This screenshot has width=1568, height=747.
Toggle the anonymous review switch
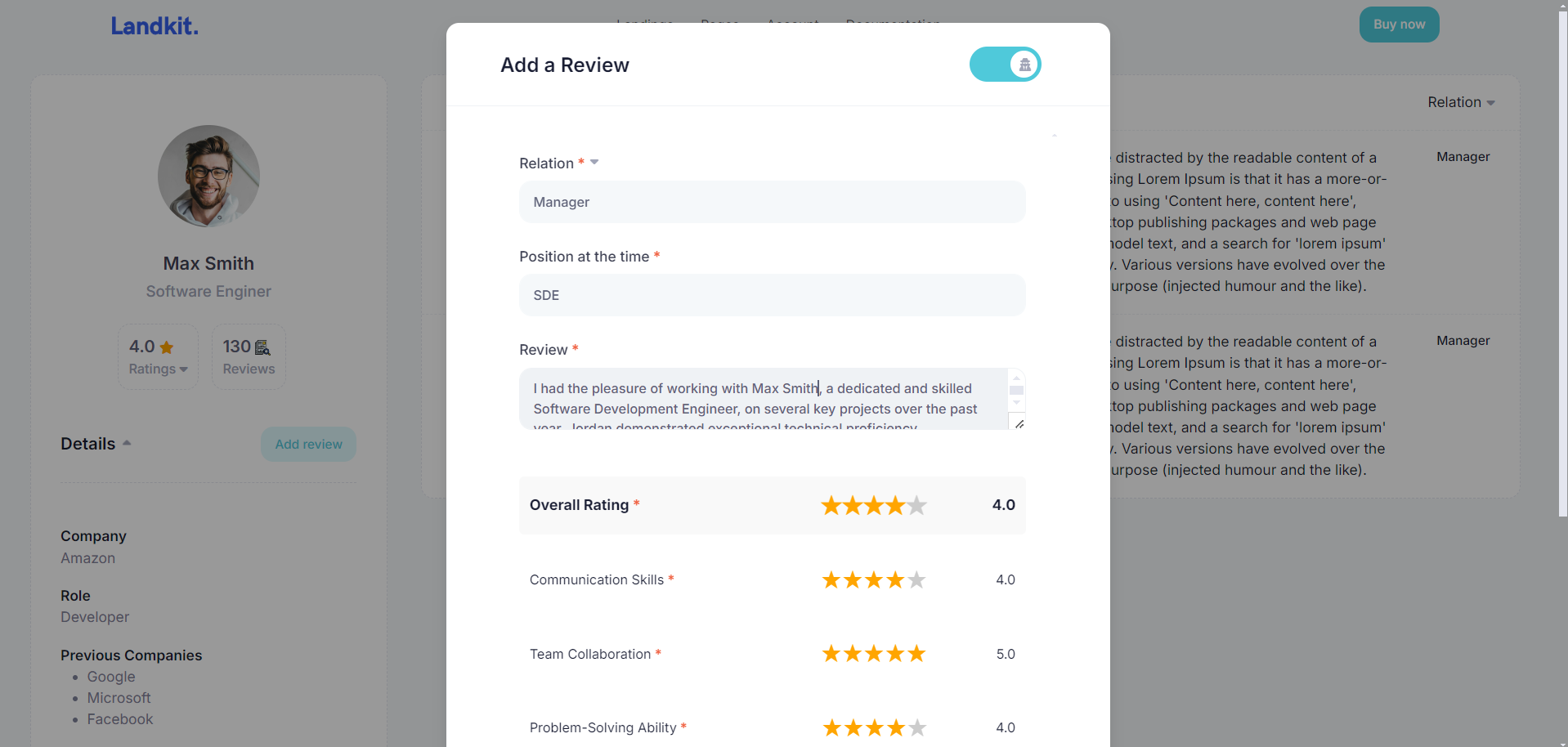(1005, 65)
